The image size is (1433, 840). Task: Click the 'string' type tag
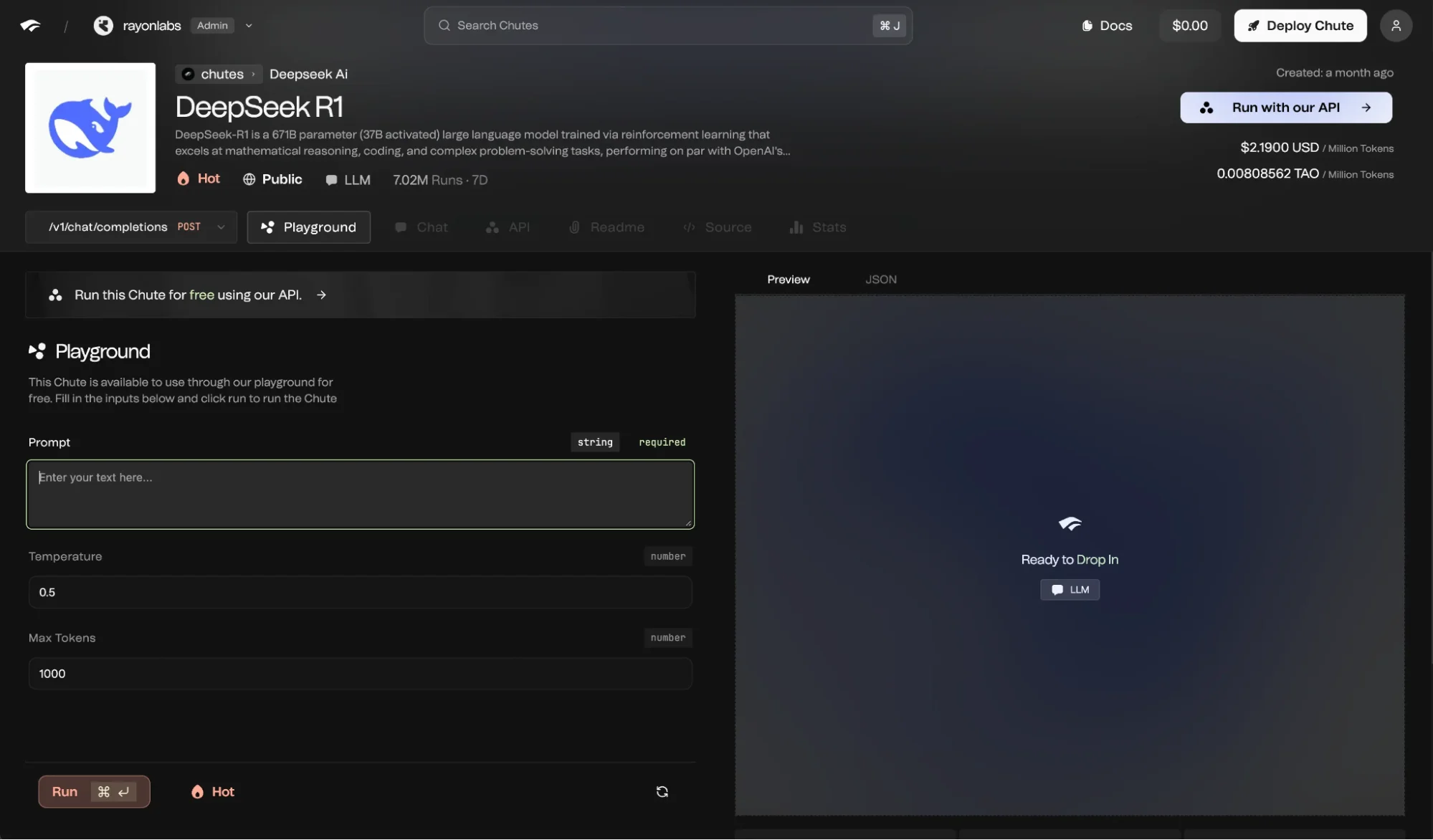point(595,442)
